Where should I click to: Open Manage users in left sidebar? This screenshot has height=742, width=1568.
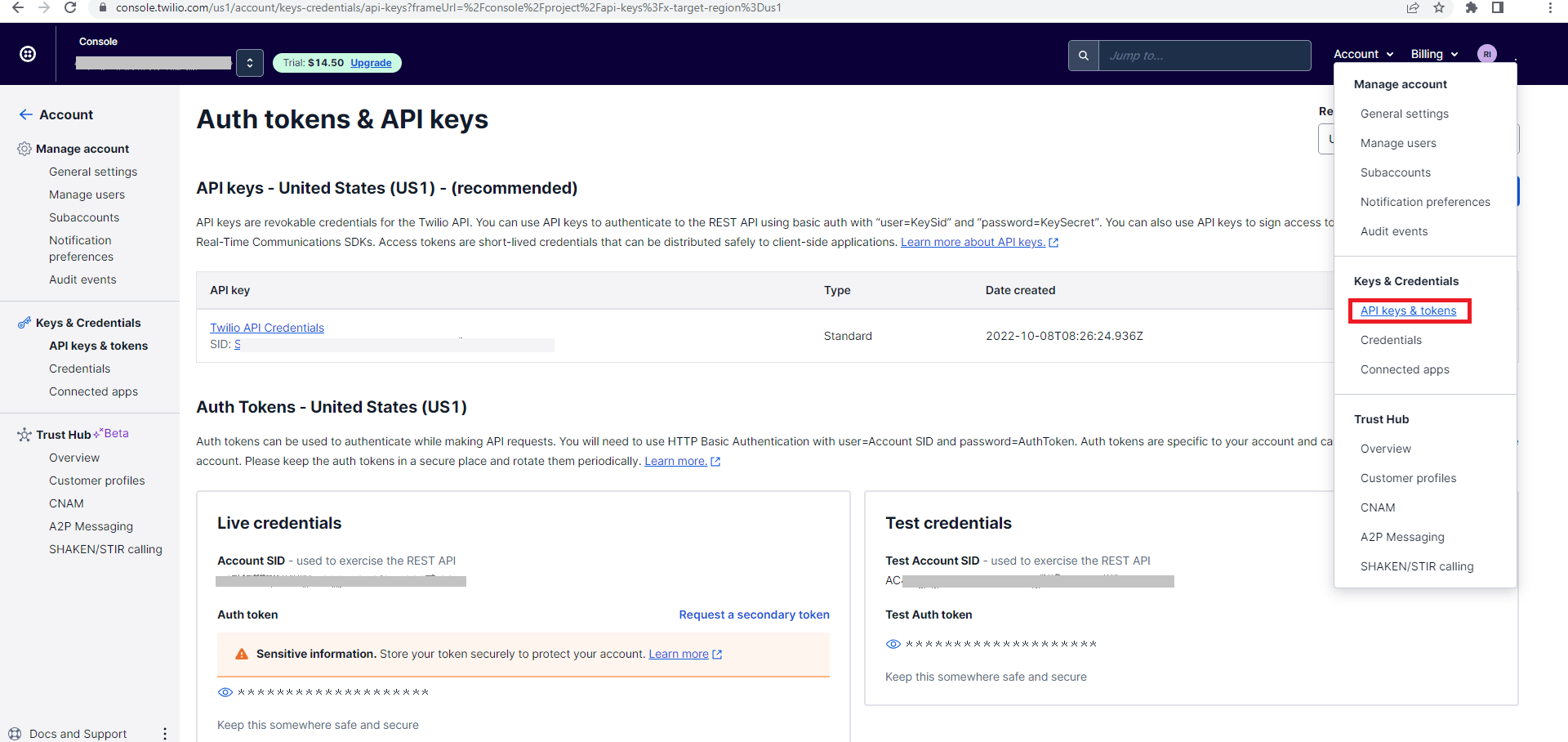87,194
